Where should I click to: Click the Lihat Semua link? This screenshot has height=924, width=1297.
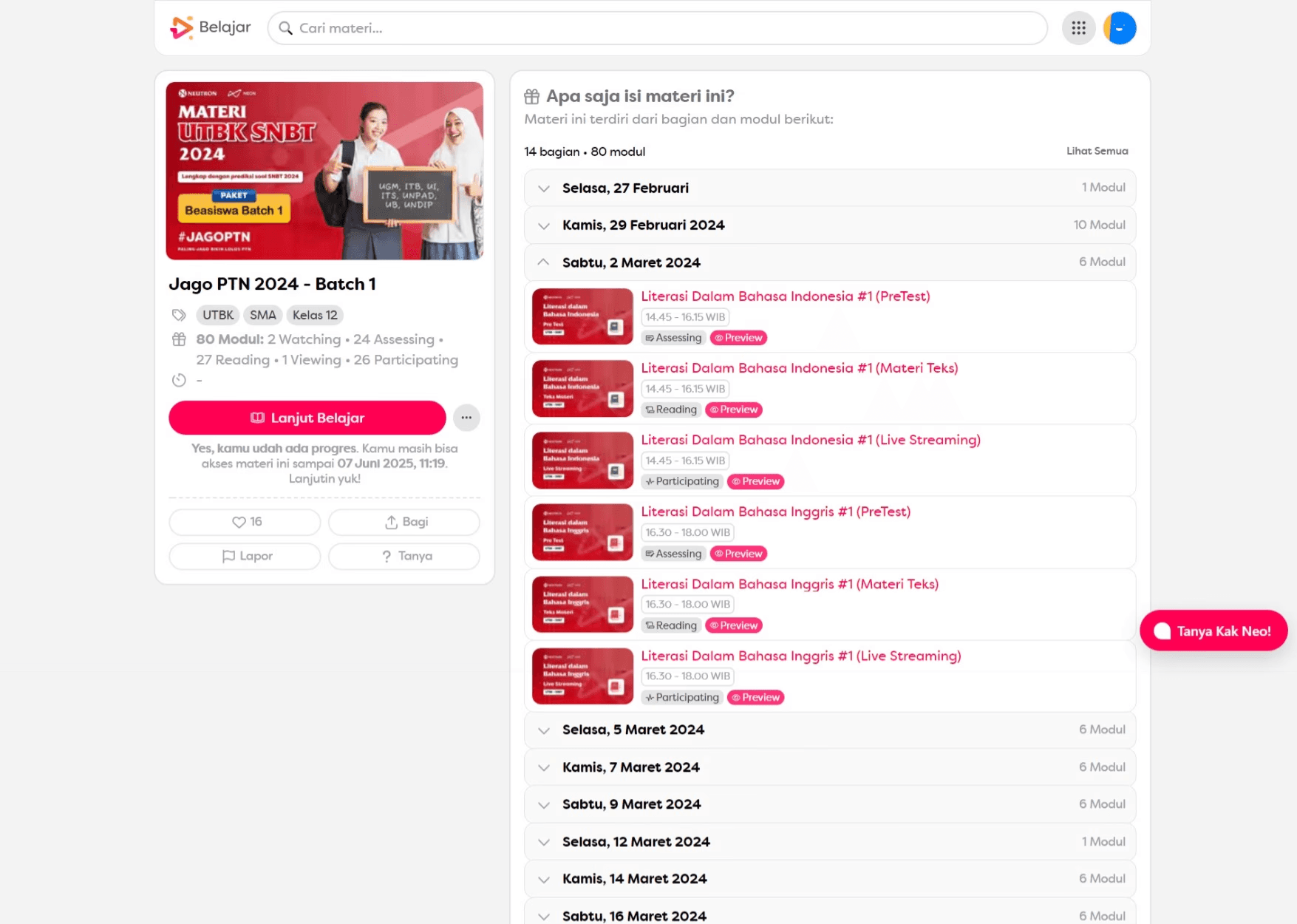pyautogui.click(x=1097, y=151)
